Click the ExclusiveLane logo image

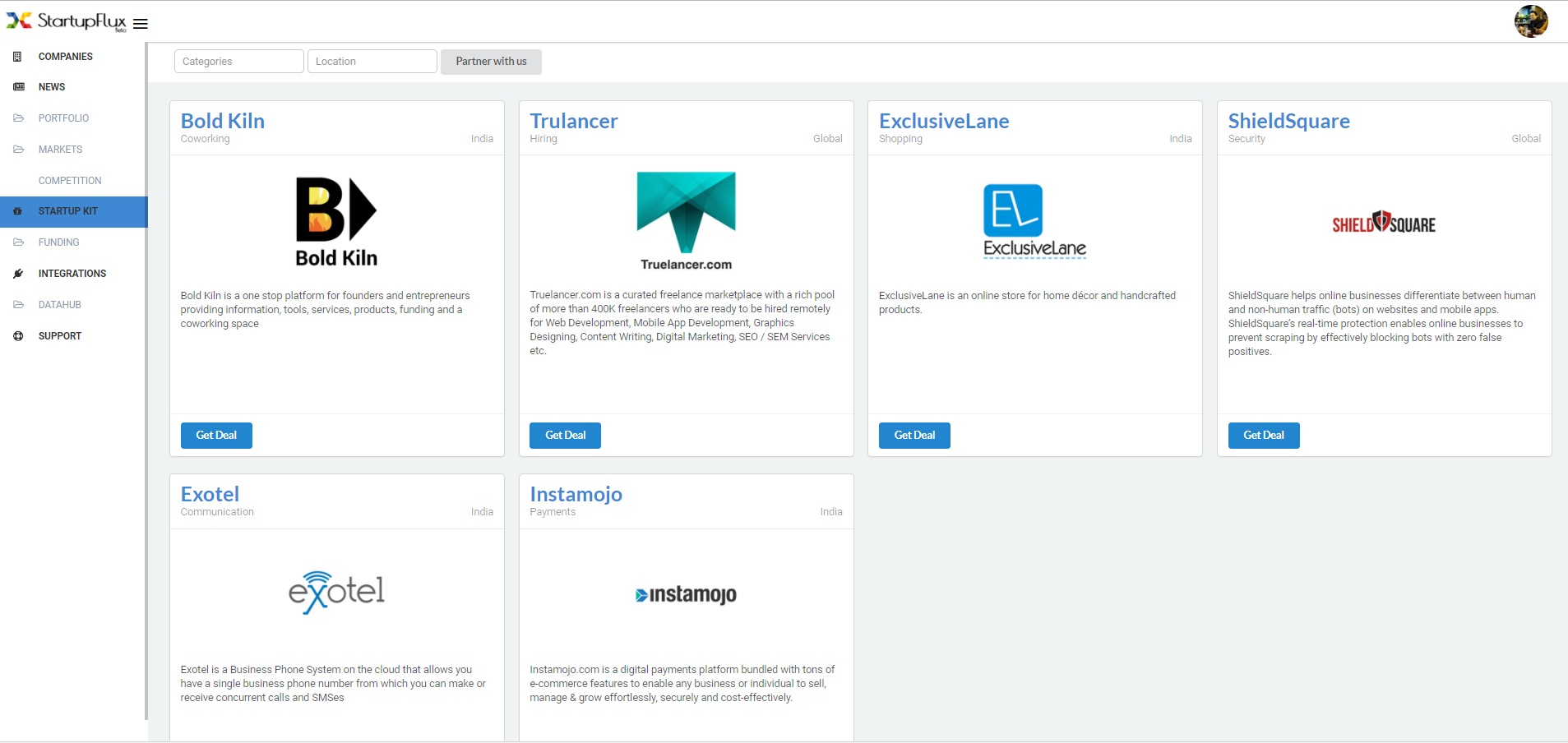[1035, 222]
